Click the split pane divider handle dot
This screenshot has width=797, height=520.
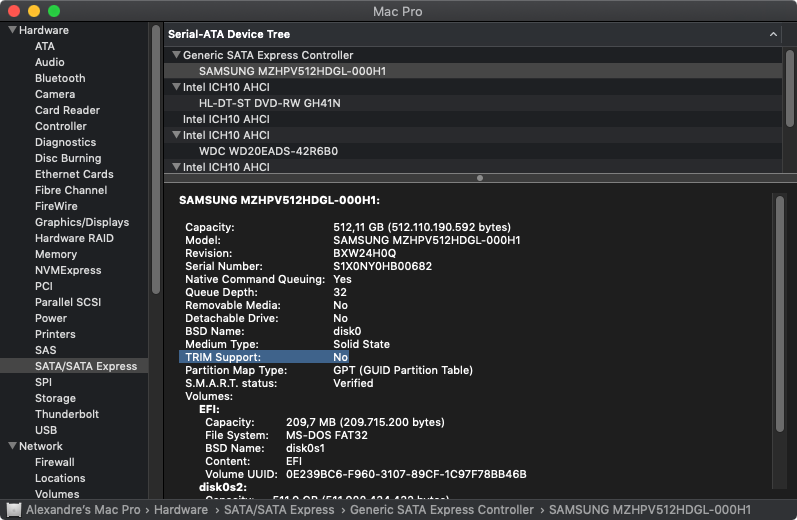(480, 178)
